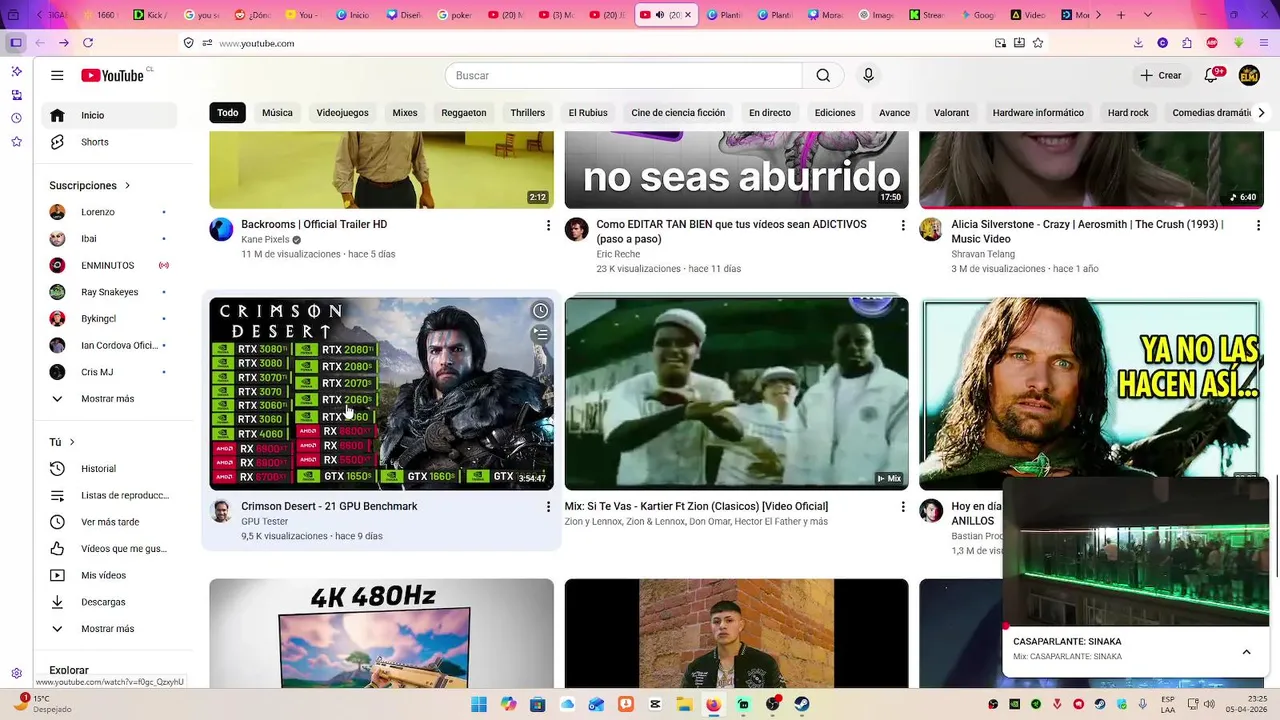The height and width of the screenshot is (720, 1280).
Task: Select the Música filter chip
Action: (x=277, y=113)
